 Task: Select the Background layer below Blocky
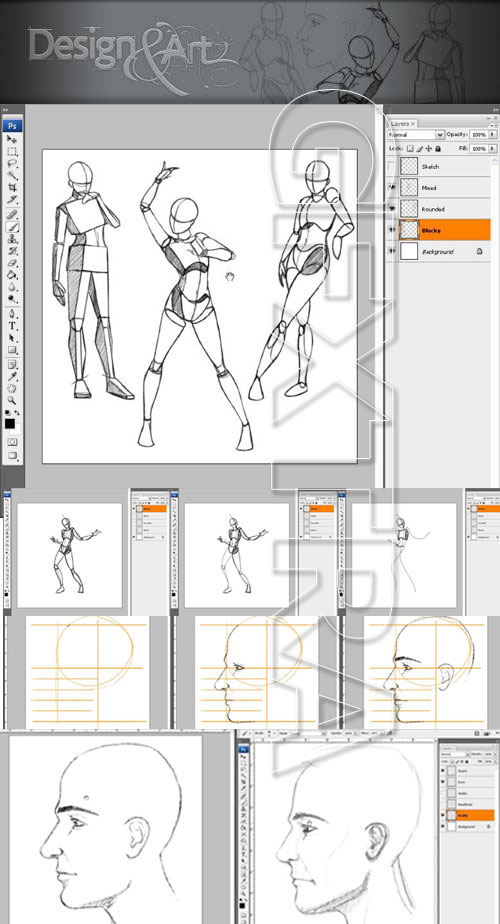[439, 251]
